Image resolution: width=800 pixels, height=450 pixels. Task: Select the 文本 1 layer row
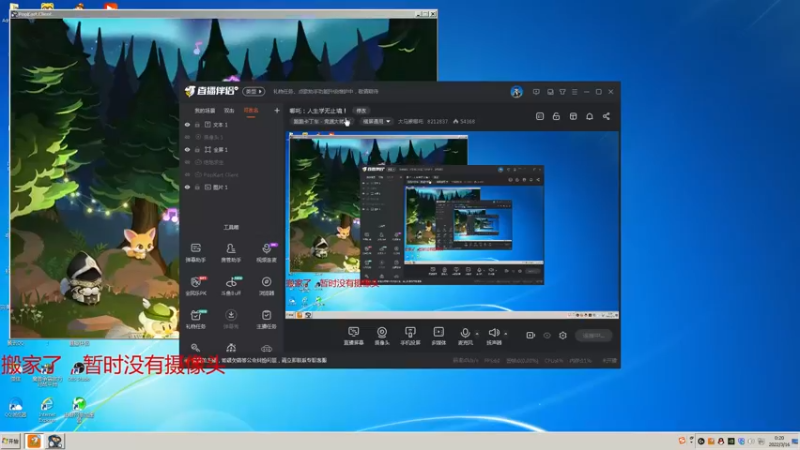click(x=232, y=124)
